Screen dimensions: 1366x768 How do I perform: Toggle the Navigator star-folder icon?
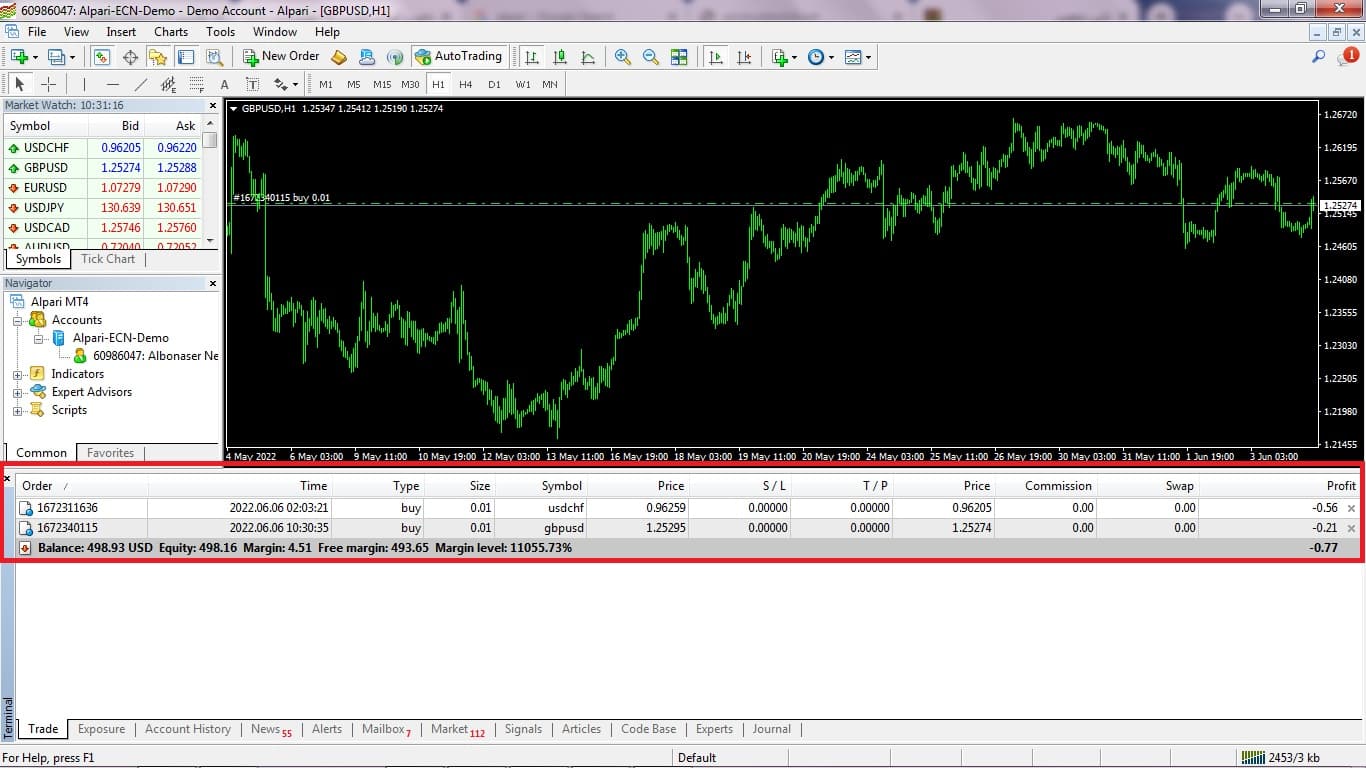coord(158,57)
